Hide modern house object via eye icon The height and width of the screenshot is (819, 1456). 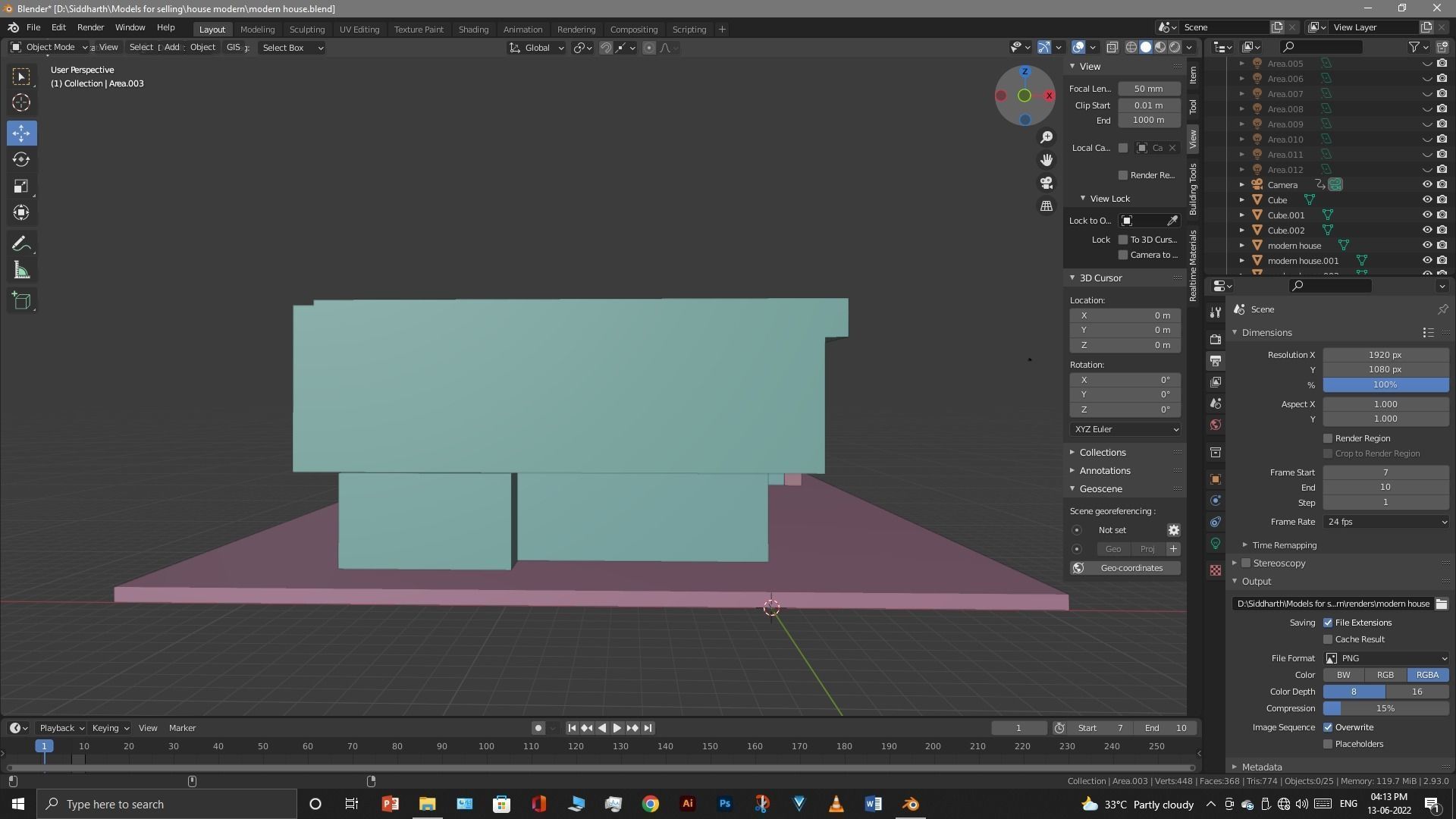(x=1426, y=246)
